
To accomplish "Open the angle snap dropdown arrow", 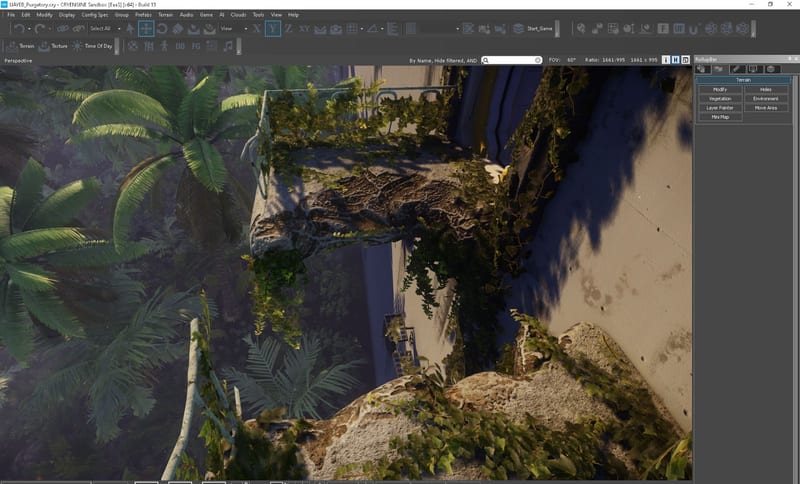I will [383, 29].
